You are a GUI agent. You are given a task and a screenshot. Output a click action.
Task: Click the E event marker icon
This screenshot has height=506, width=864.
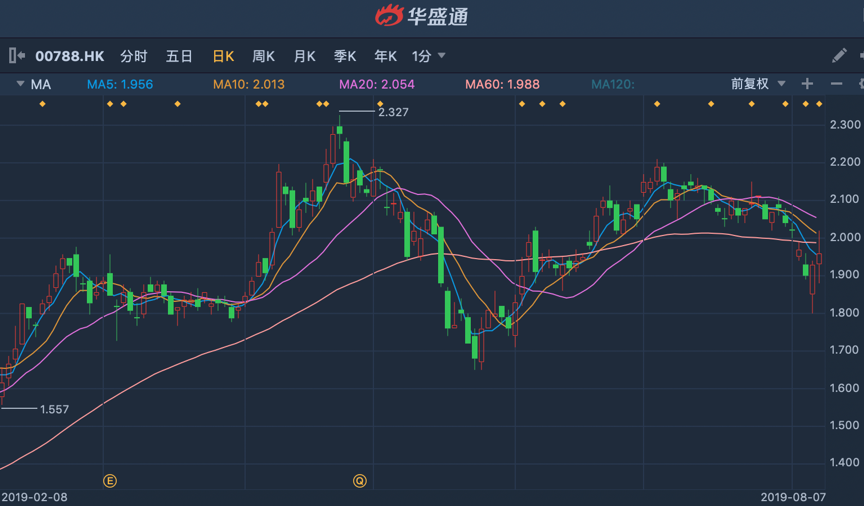[x=110, y=481]
